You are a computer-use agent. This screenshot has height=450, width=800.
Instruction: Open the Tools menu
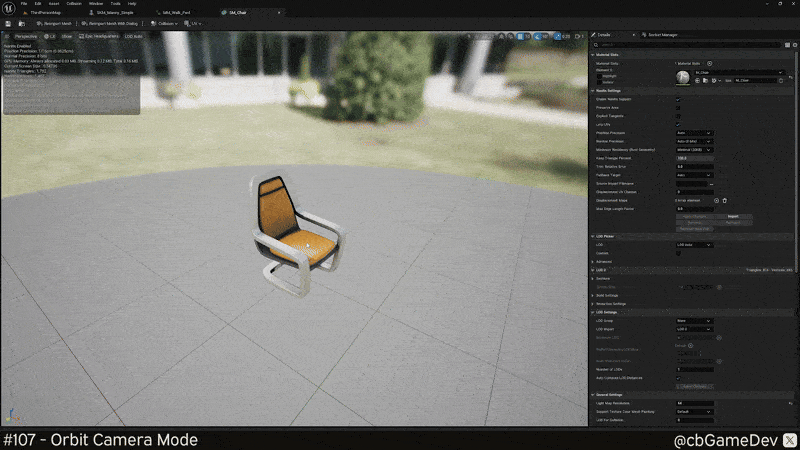pyautogui.click(x=115, y=4)
